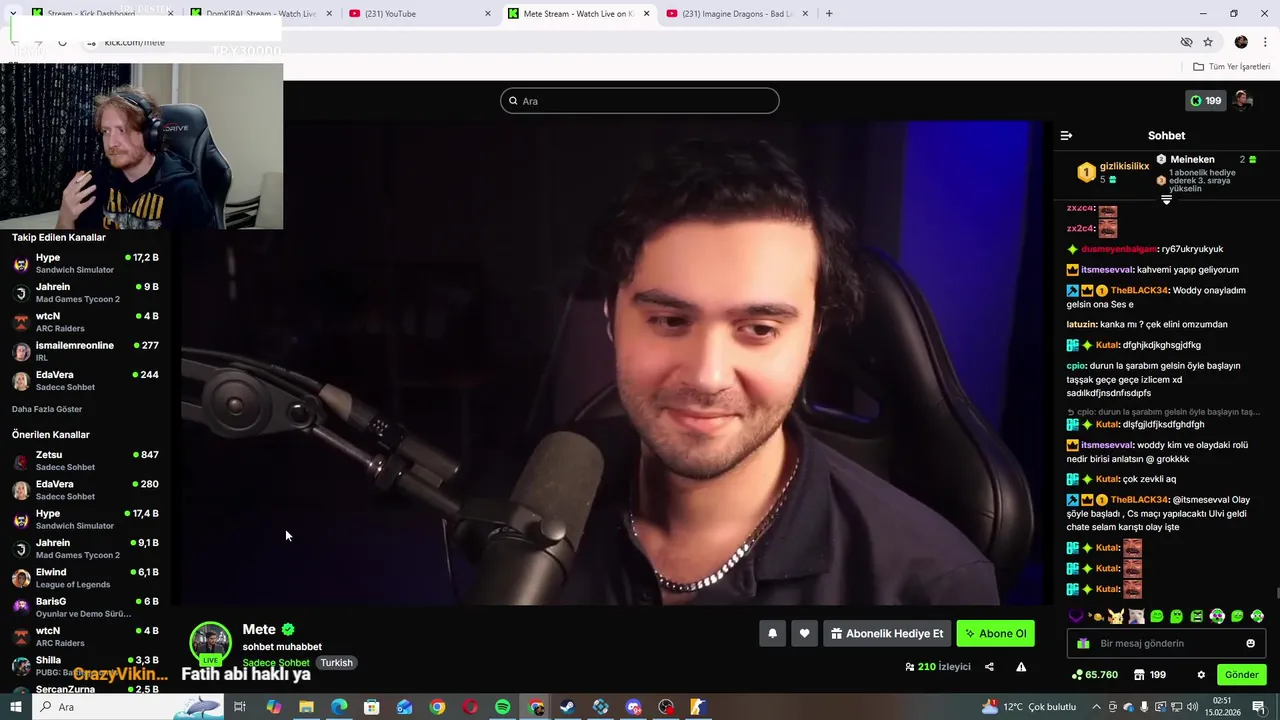1280x720 pixels.
Task: Show hidden system tray icons chevron
Action: 1096,707
